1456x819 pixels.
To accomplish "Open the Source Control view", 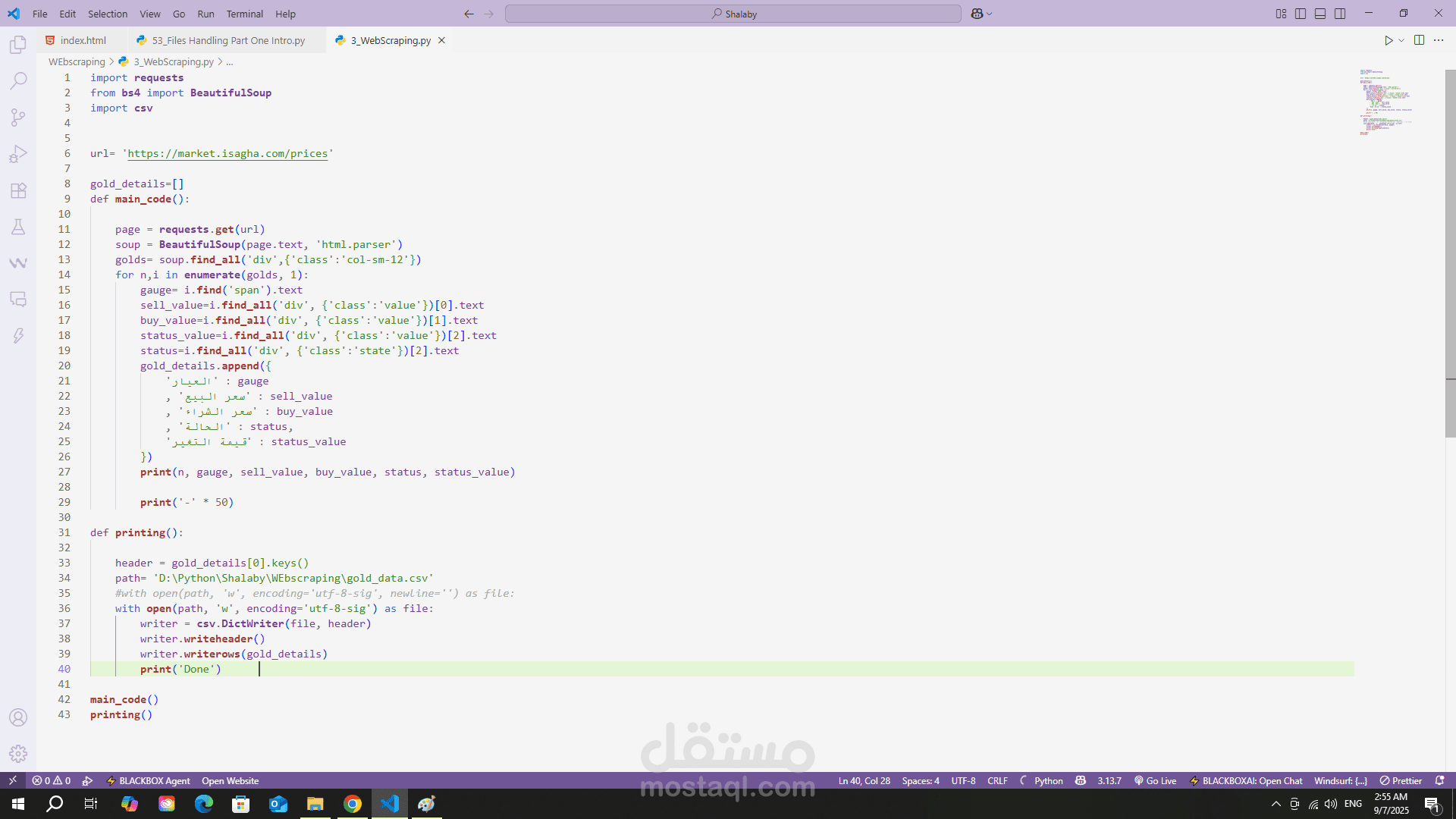I will (18, 118).
